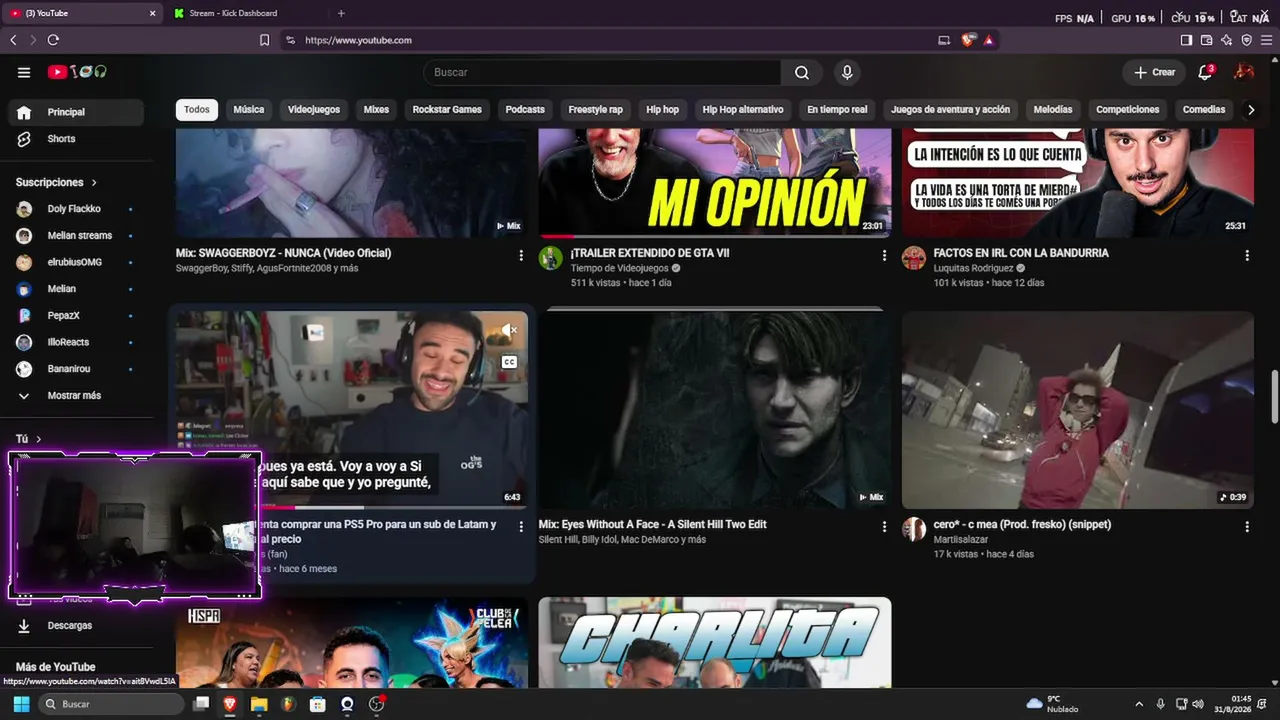Open a new browser tab
The width and height of the screenshot is (1280, 720).
tap(341, 13)
